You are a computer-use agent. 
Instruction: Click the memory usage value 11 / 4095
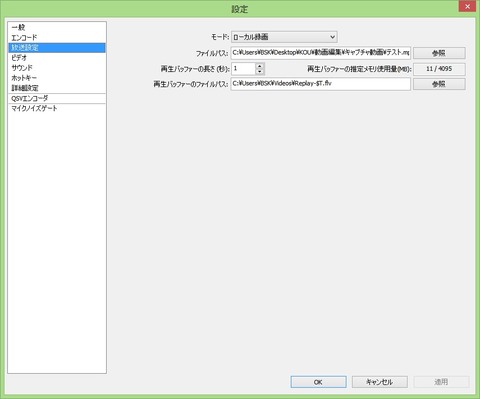coord(439,69)
